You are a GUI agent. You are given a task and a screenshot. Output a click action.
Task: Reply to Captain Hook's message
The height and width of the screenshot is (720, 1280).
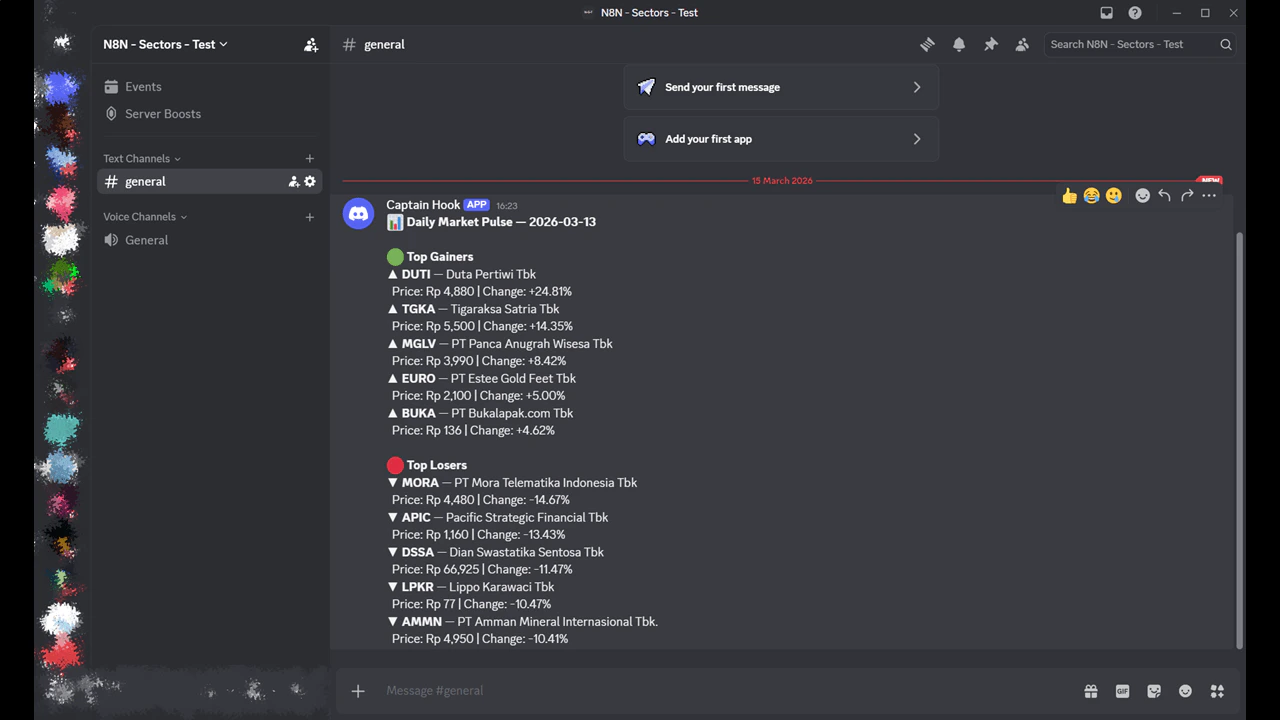pos(1164,195)
